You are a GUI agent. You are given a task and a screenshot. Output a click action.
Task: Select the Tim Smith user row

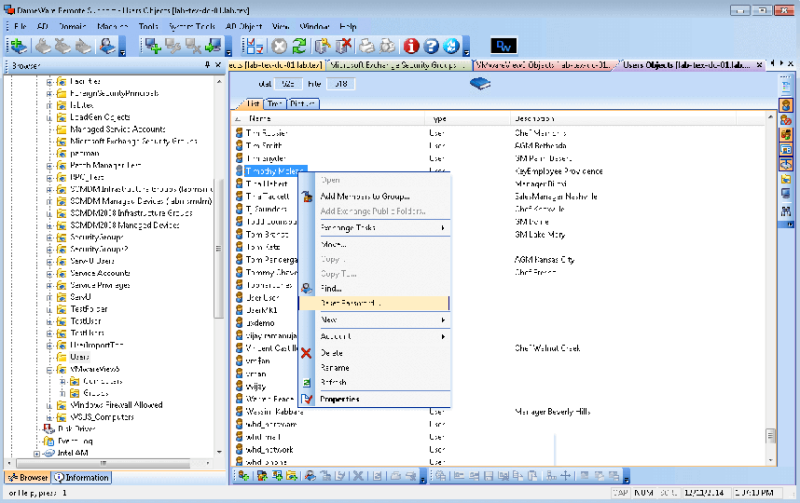pos(497,145)
